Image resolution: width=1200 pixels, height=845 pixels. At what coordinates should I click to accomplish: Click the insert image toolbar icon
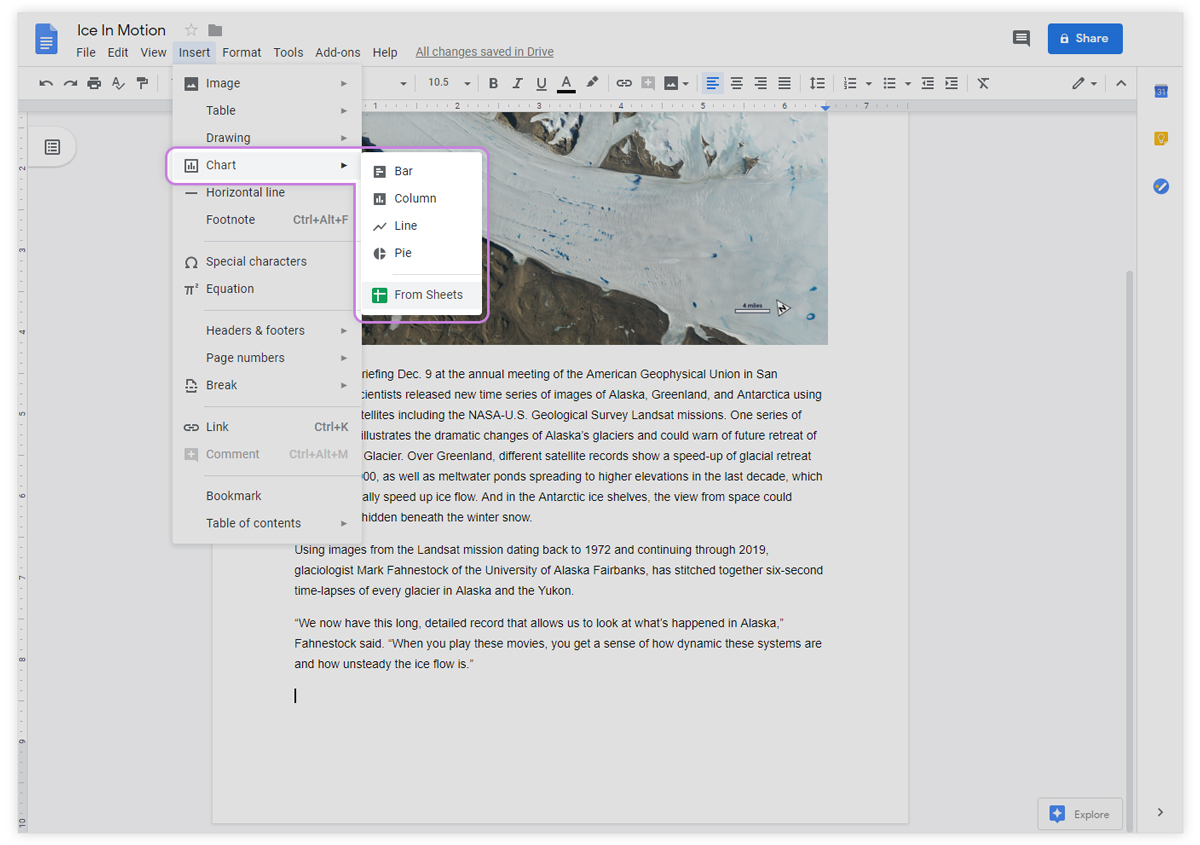pyautogui.click(x=671, y=83)
